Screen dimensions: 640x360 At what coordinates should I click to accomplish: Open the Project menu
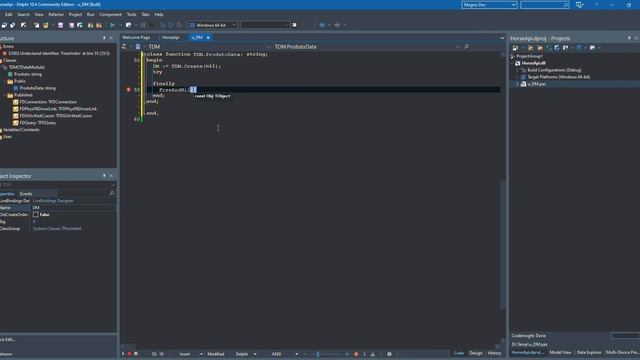pyautogui.click(x=75, y=14)
